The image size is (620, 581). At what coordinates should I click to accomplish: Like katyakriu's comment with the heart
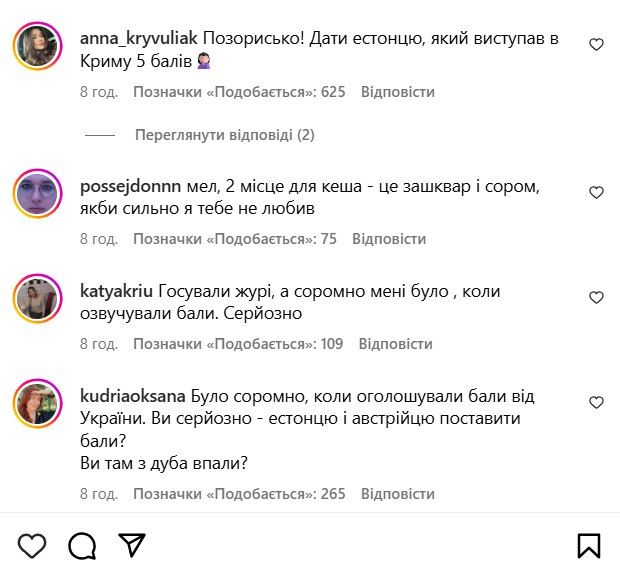596,297
